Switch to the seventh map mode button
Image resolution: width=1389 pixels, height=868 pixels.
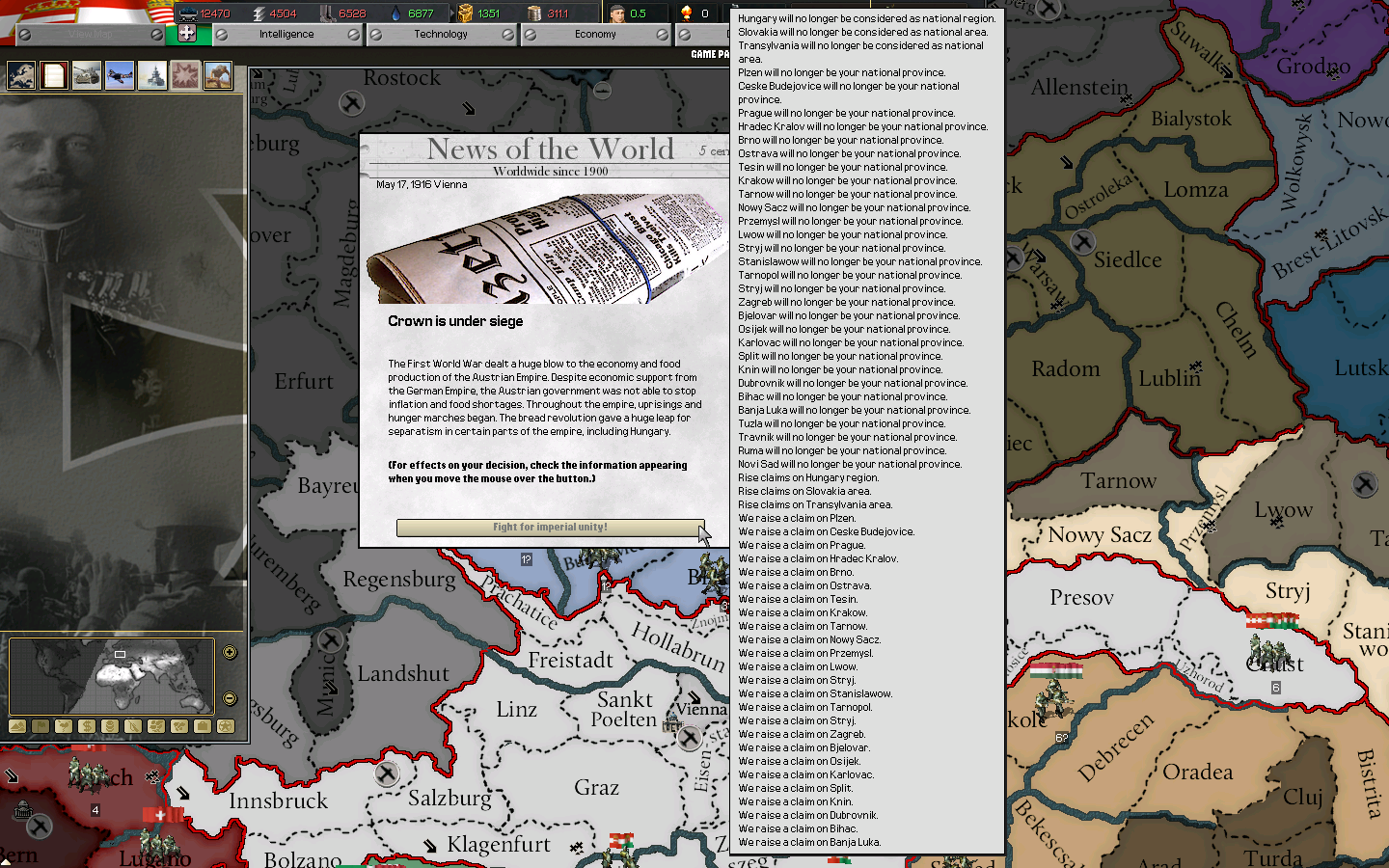point(156,726)
